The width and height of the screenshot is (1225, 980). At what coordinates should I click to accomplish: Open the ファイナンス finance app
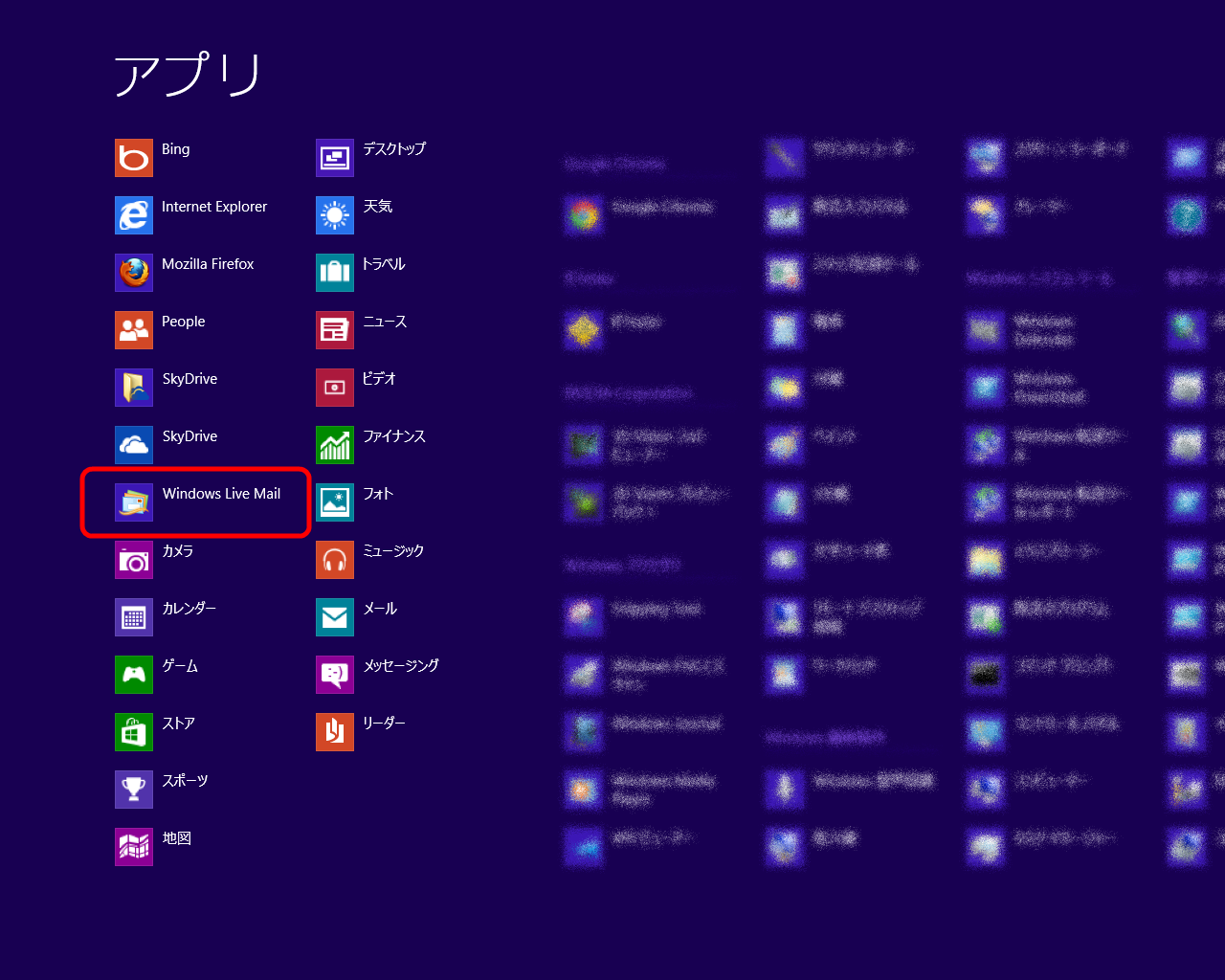335,445
